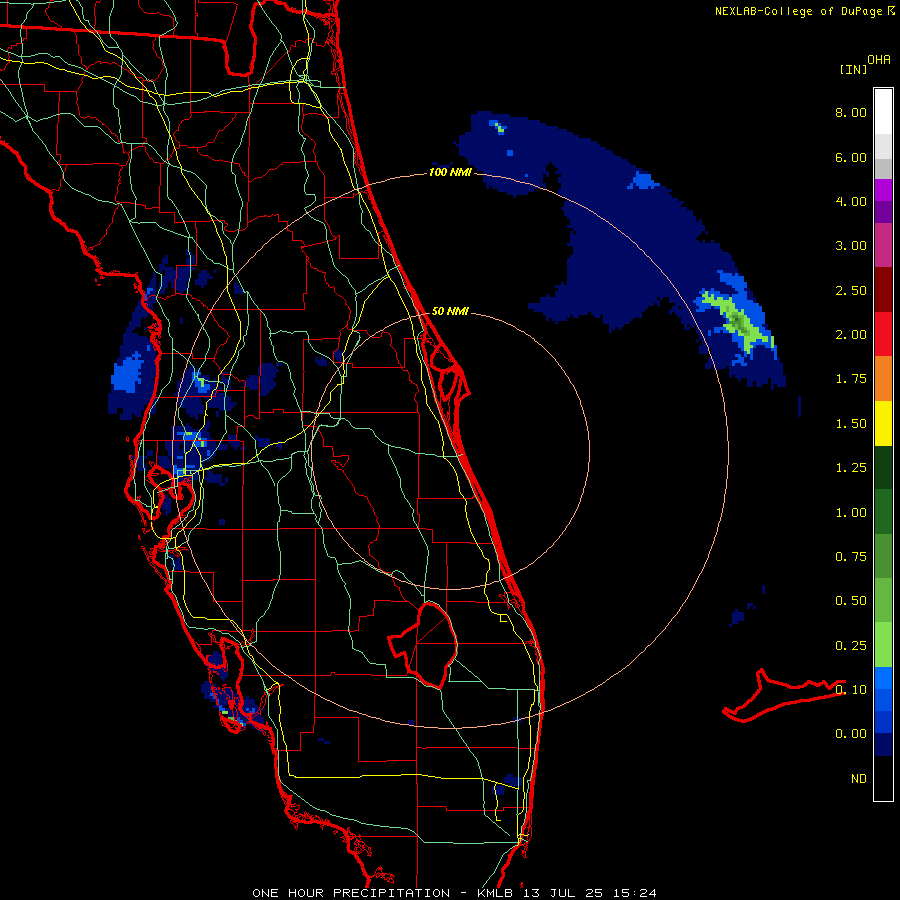Pick the yellow legend swatch

pos(883,424)
